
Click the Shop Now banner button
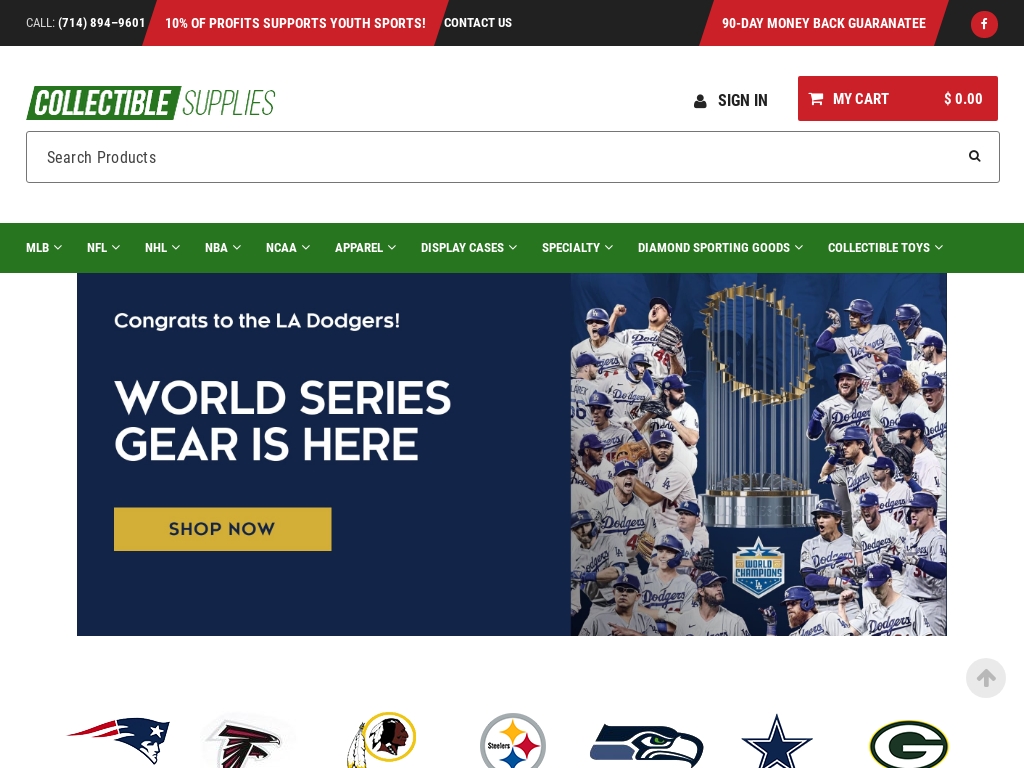click(x=223, y=529)
